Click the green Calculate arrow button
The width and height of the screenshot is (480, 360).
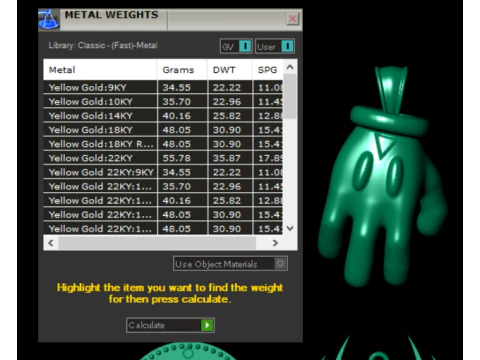point(207,325)
